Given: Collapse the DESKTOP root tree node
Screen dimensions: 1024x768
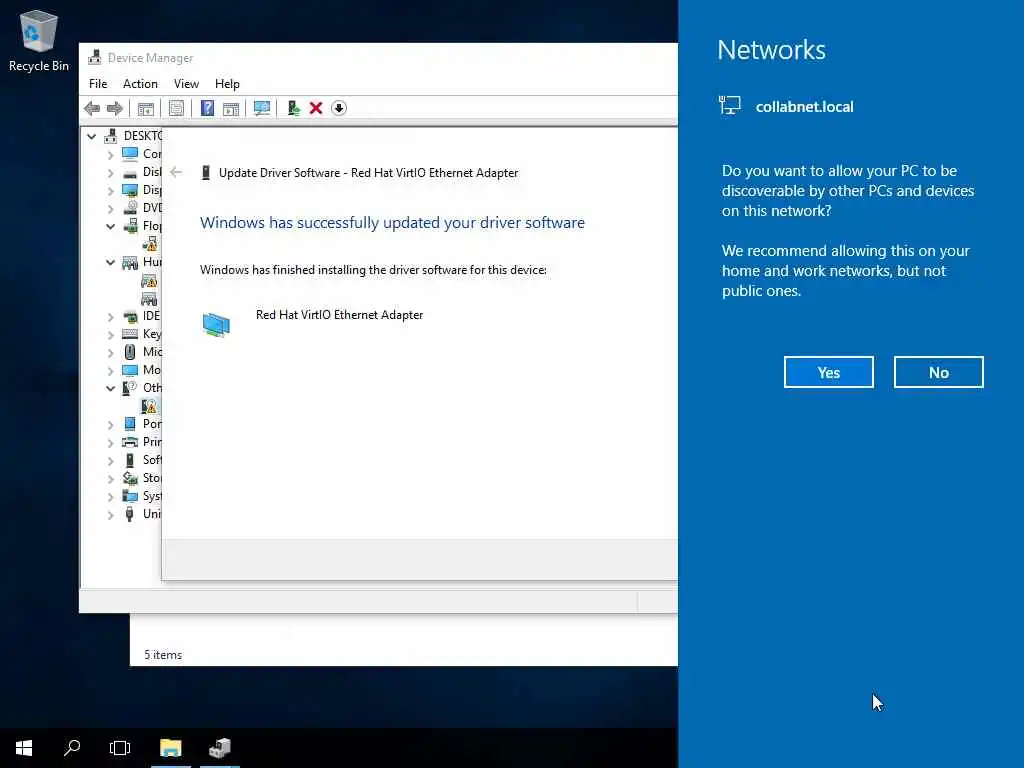Looking at the screenshot, I should [x=92, y=136].
